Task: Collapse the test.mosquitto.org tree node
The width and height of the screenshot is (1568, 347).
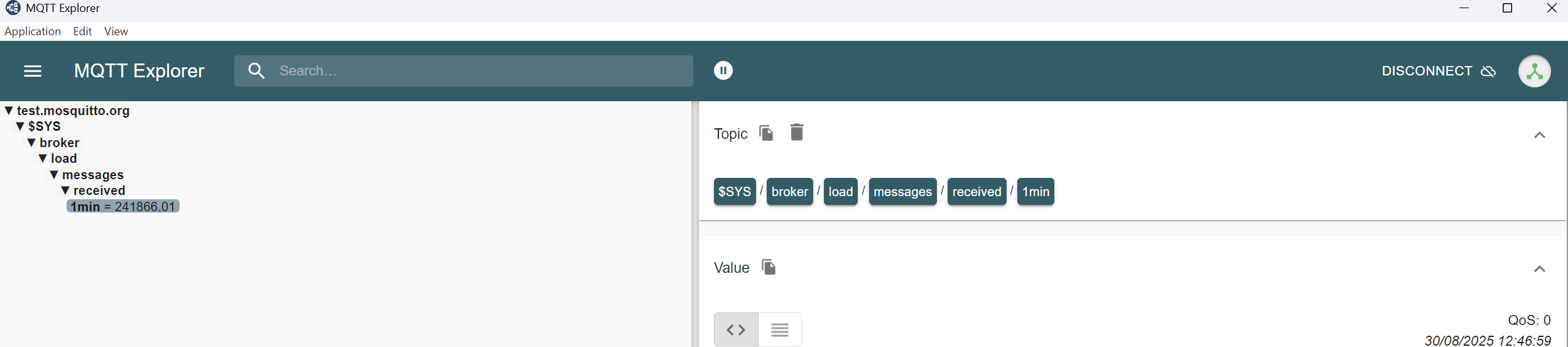Action: click(9, 111)
